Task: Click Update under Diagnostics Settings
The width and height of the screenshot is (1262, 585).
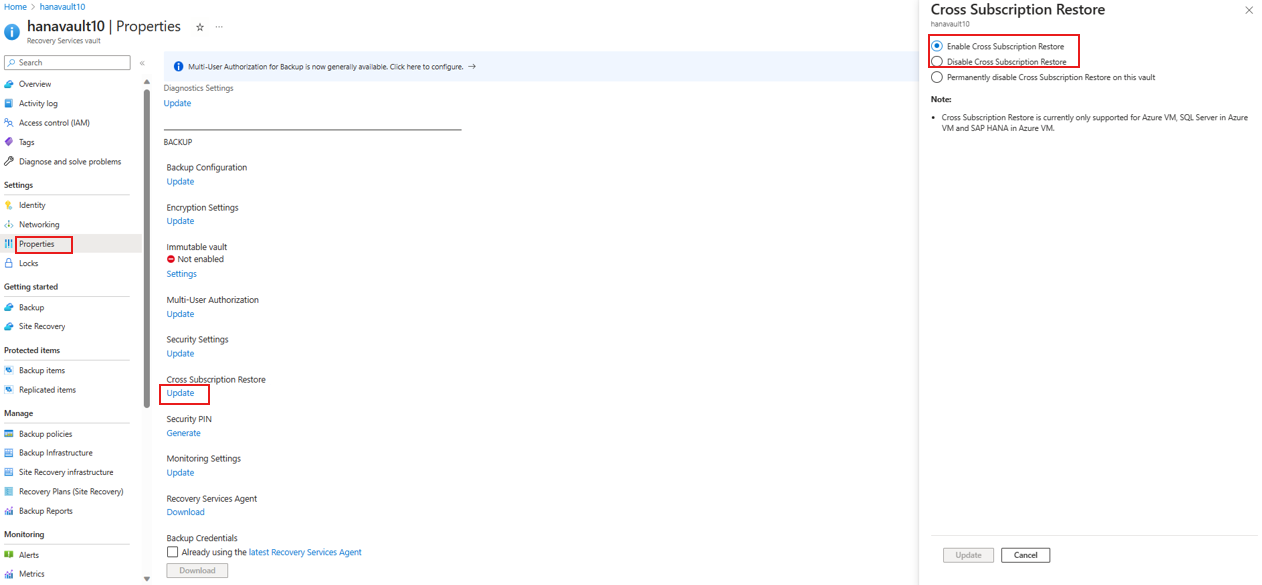Action: (x=177, y=103)
